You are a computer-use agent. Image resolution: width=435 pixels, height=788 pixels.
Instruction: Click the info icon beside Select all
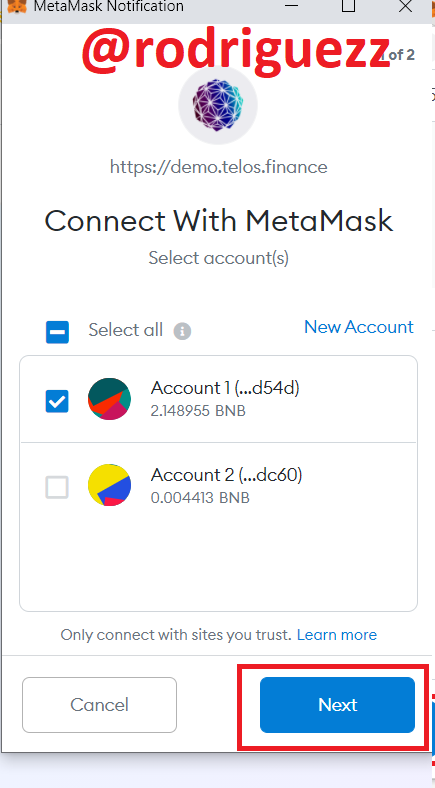tap(182, 331)
